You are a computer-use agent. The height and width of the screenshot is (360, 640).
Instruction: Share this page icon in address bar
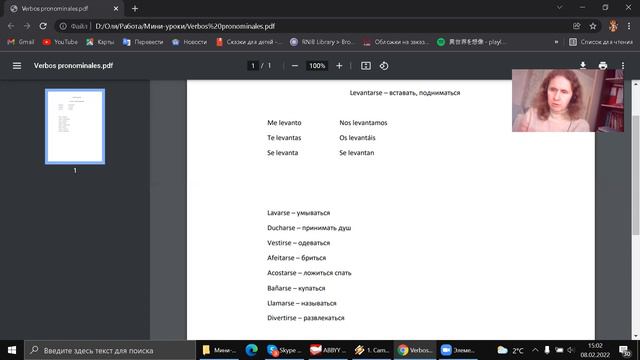576,26
